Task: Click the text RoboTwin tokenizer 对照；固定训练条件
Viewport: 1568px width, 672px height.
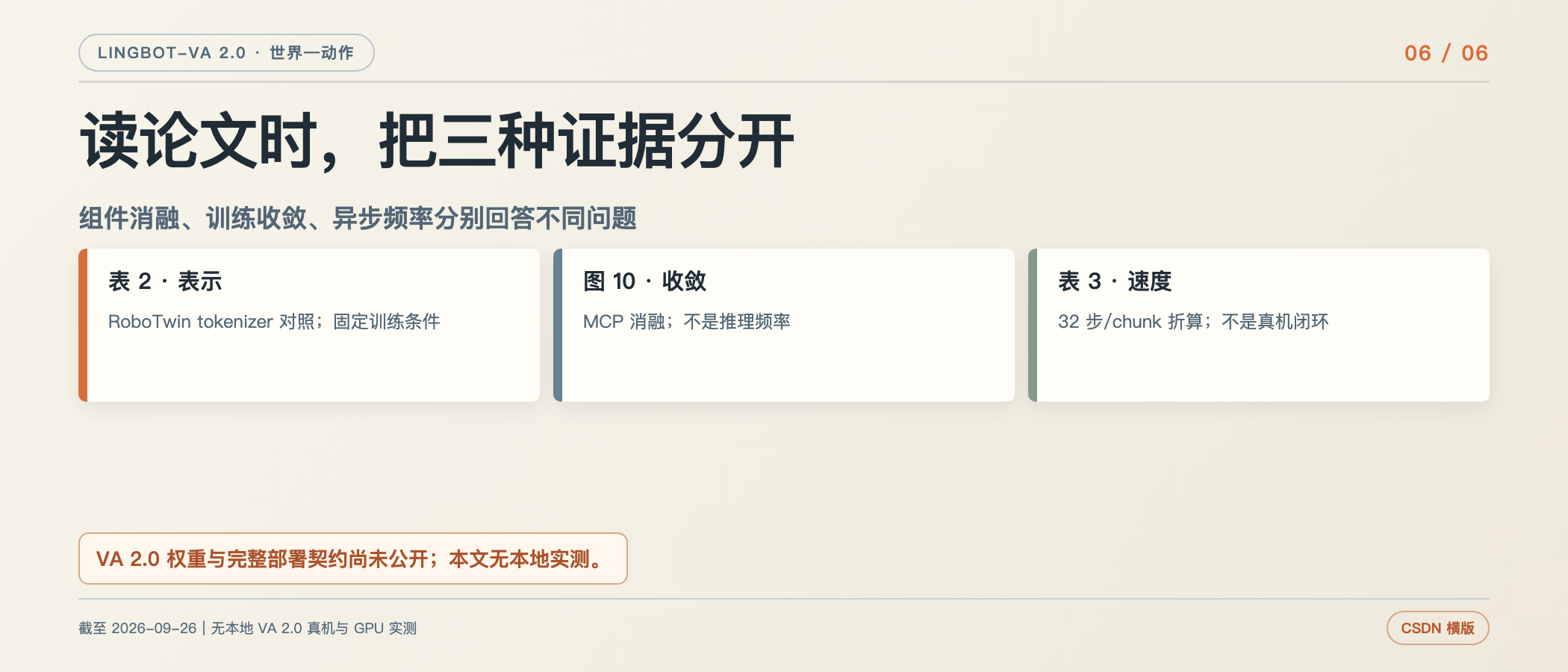Action: [x=274, y=322]
